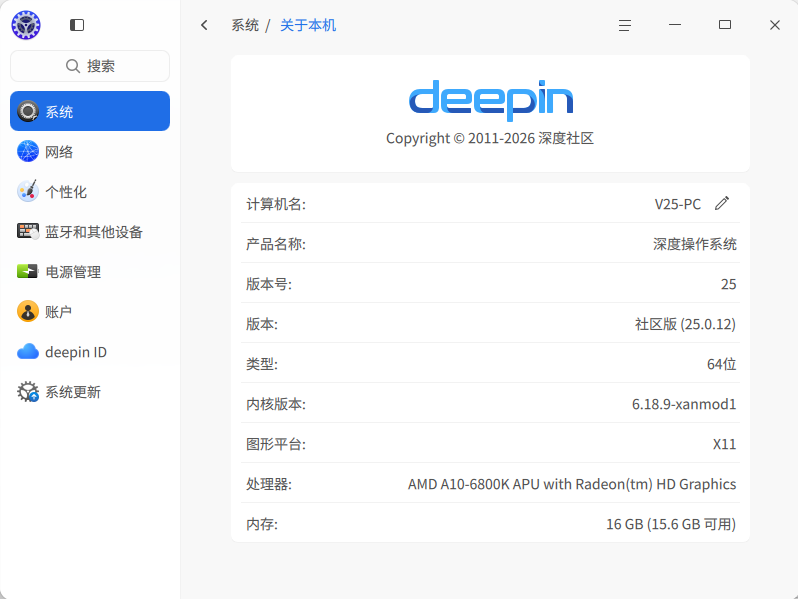Toggle the sidebar collapse icon
The image size is (798, 599).
pyautogui.click(x=77, y=25)
